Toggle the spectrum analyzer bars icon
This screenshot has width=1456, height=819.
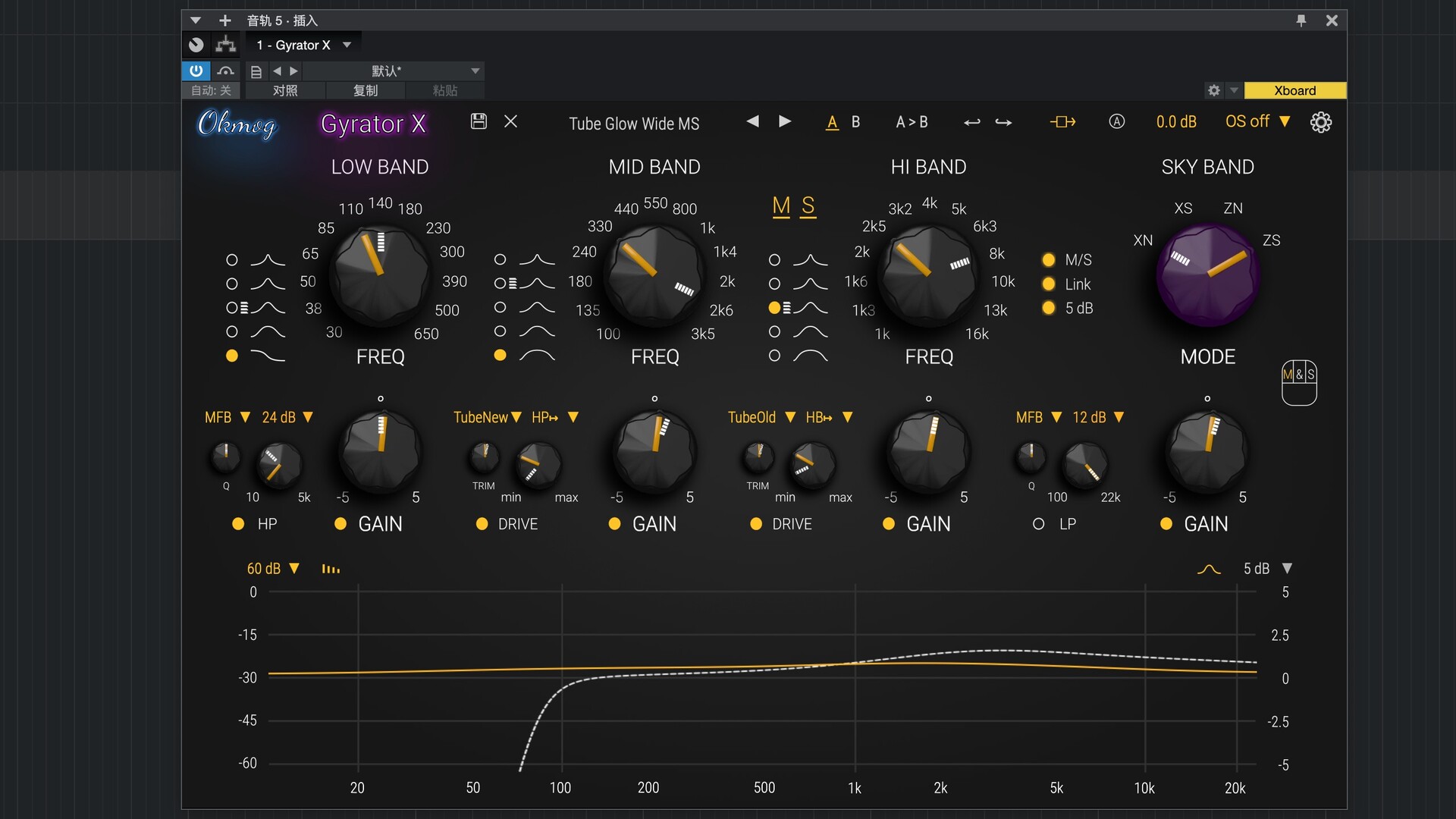pos(331,569)
